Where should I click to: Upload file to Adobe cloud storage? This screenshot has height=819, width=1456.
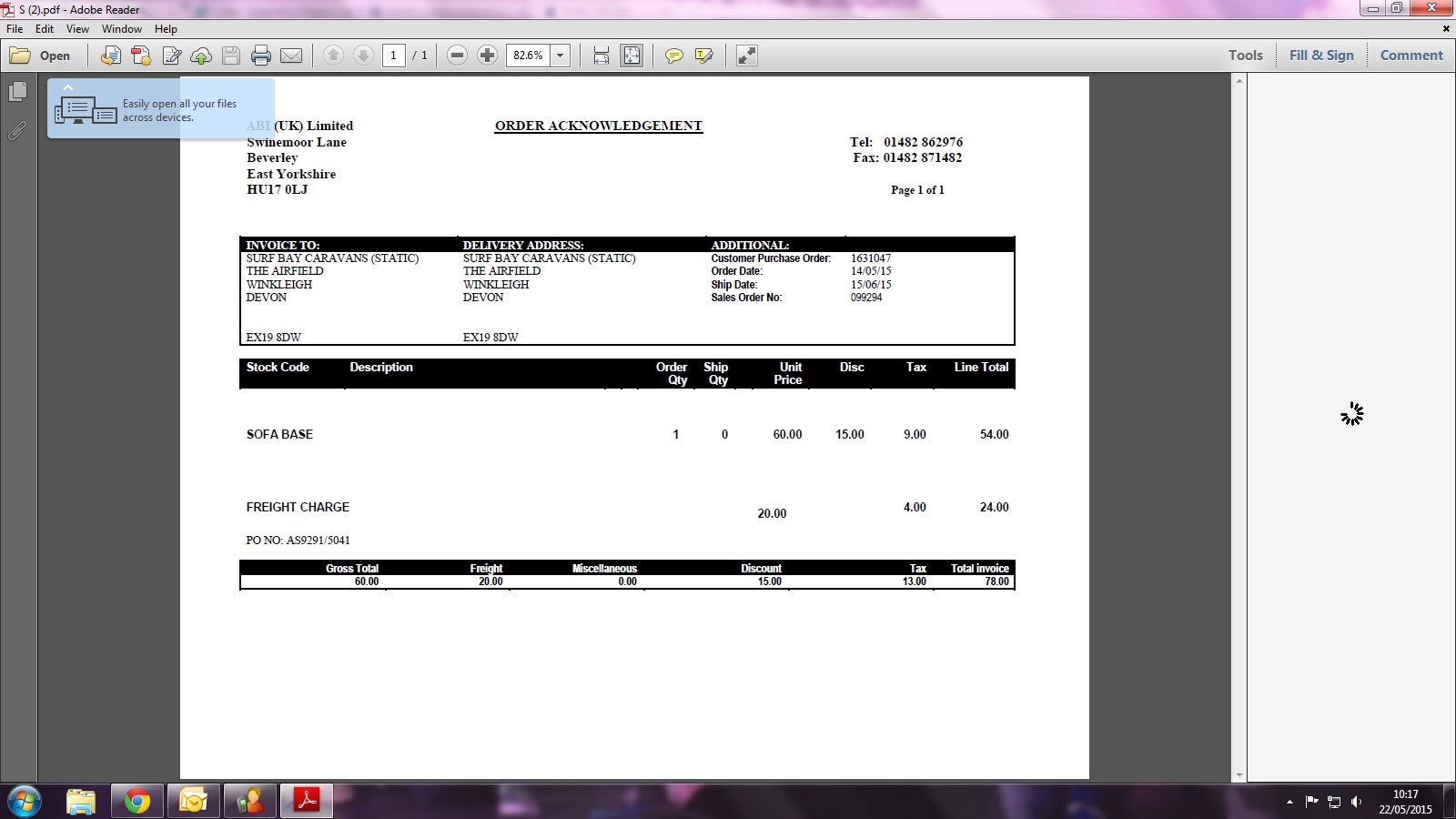click(x=201, y=56)
